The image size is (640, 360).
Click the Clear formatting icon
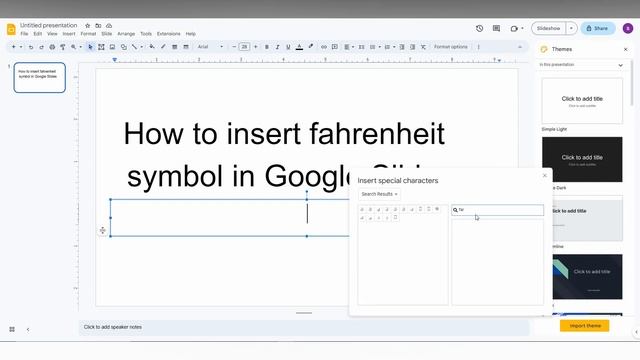click(x=423, y=47)
